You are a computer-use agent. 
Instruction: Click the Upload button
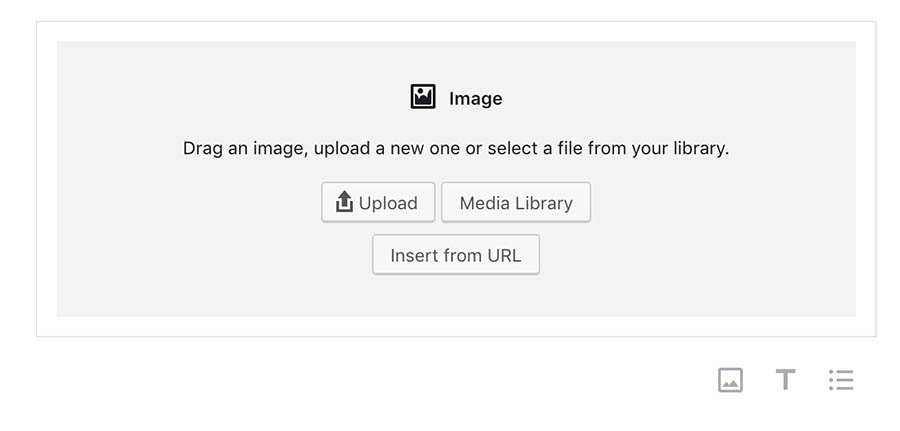click(x=378, y=203)
